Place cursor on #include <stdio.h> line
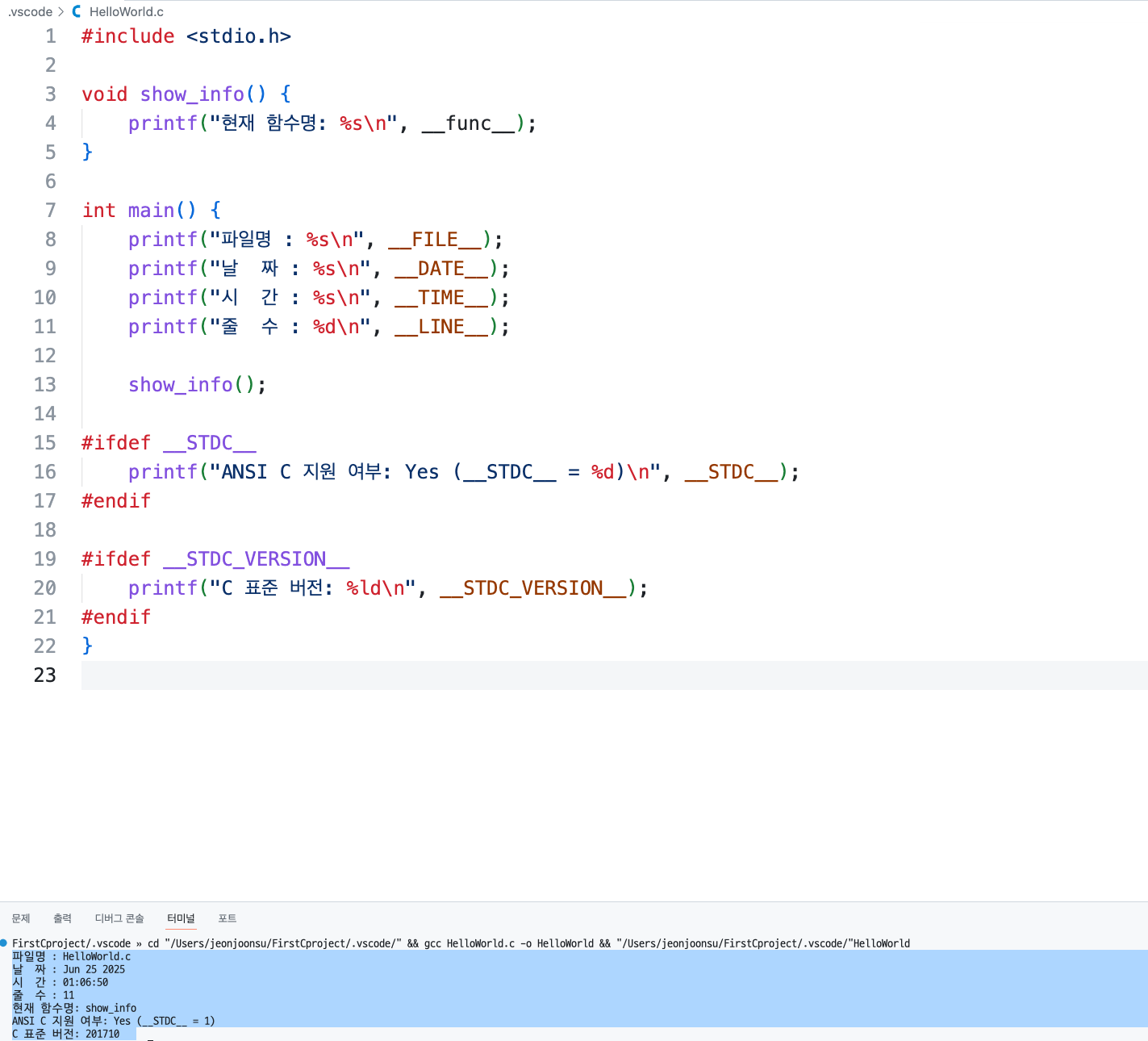 [186, 36]
